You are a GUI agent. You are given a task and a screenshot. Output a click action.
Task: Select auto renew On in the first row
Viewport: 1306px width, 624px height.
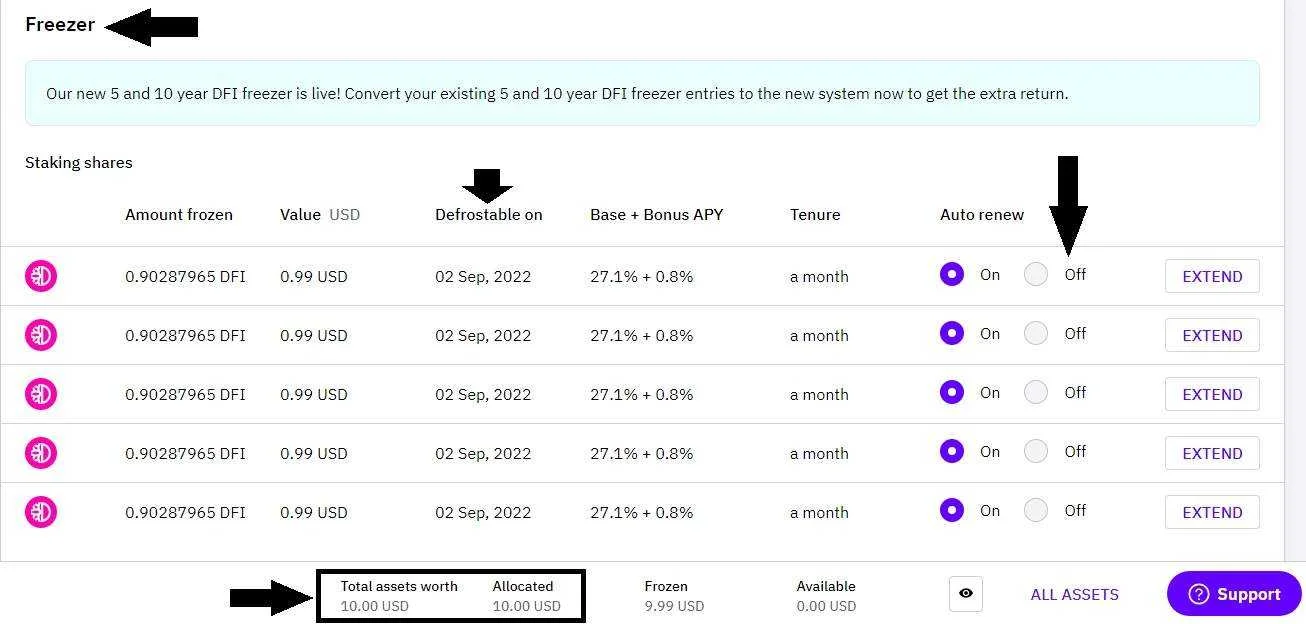(x=952, y=274)
